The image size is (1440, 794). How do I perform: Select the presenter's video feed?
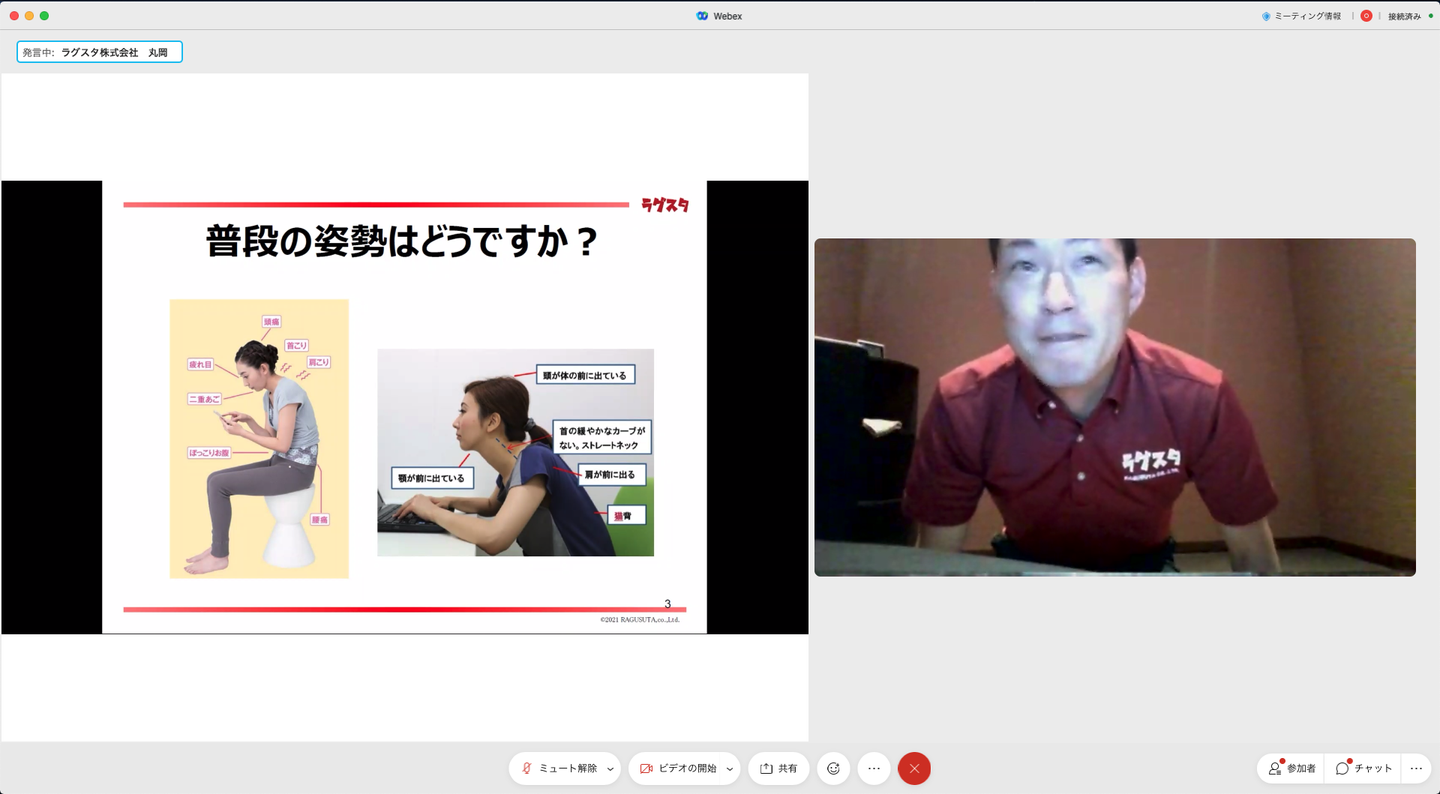click(1114, 407)
